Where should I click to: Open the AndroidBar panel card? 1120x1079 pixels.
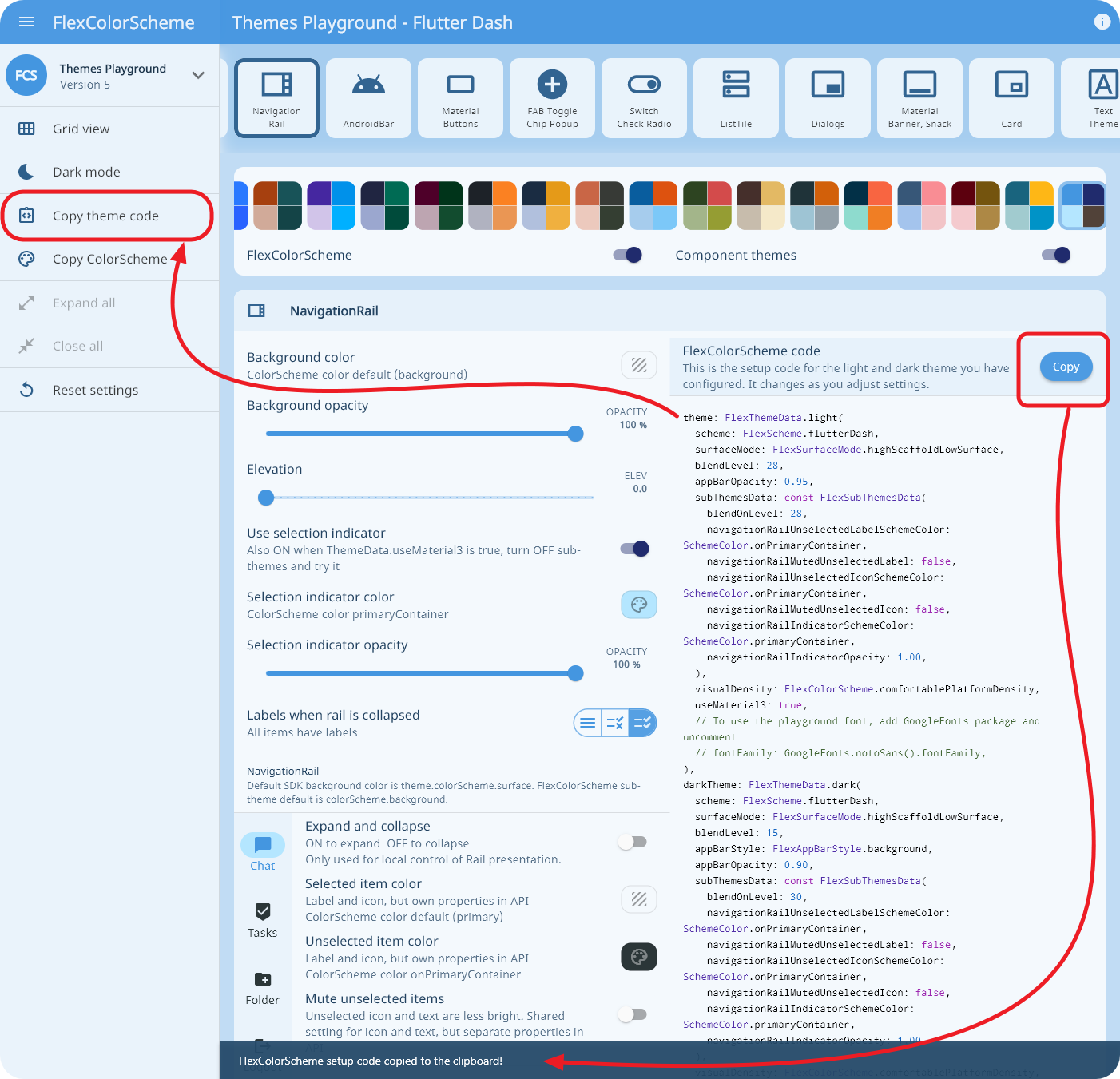click(368, 98)
